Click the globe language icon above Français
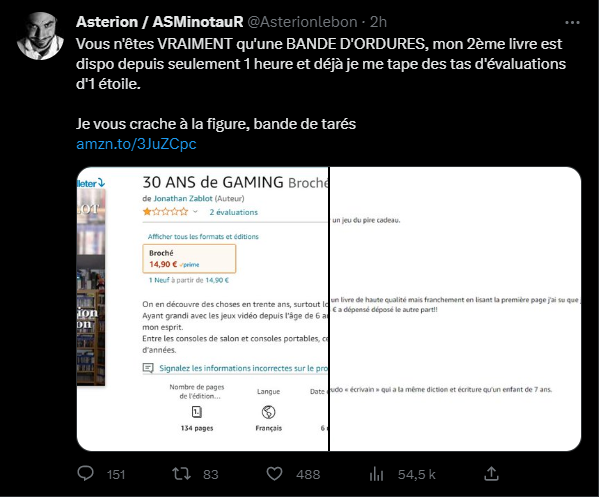Screen dimensions: 599x497 coord(269,412)
